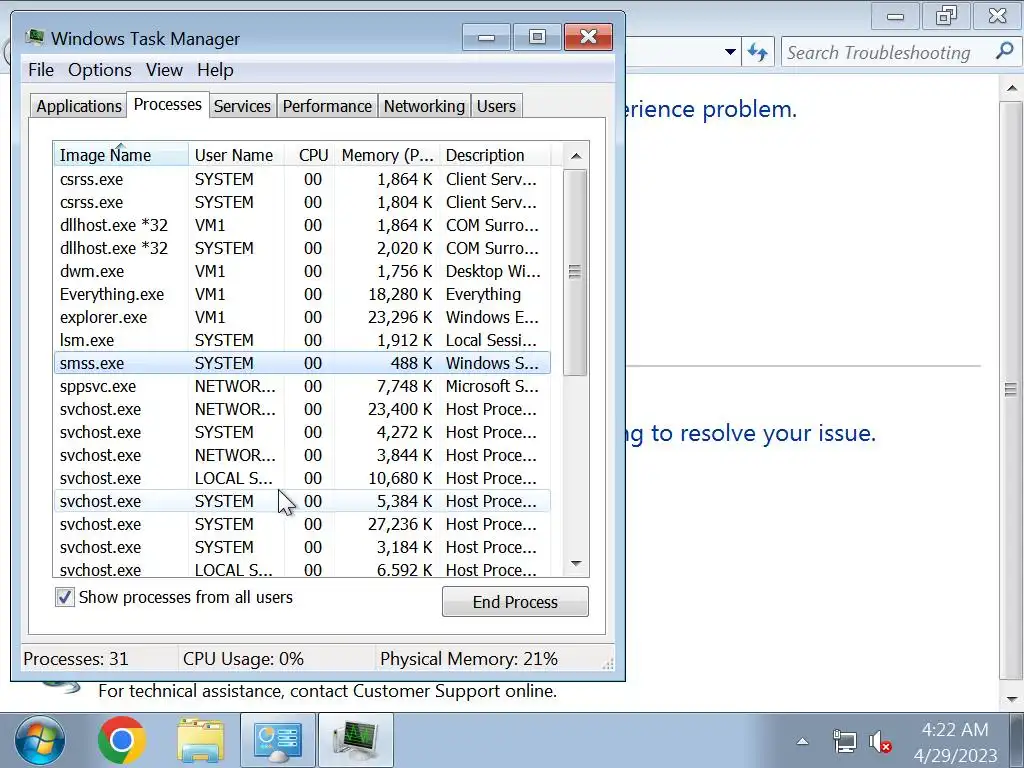The width and height of the screenshot is (1024, 768).
Task: Open the File menu
Action: click(x=41, y=70)
